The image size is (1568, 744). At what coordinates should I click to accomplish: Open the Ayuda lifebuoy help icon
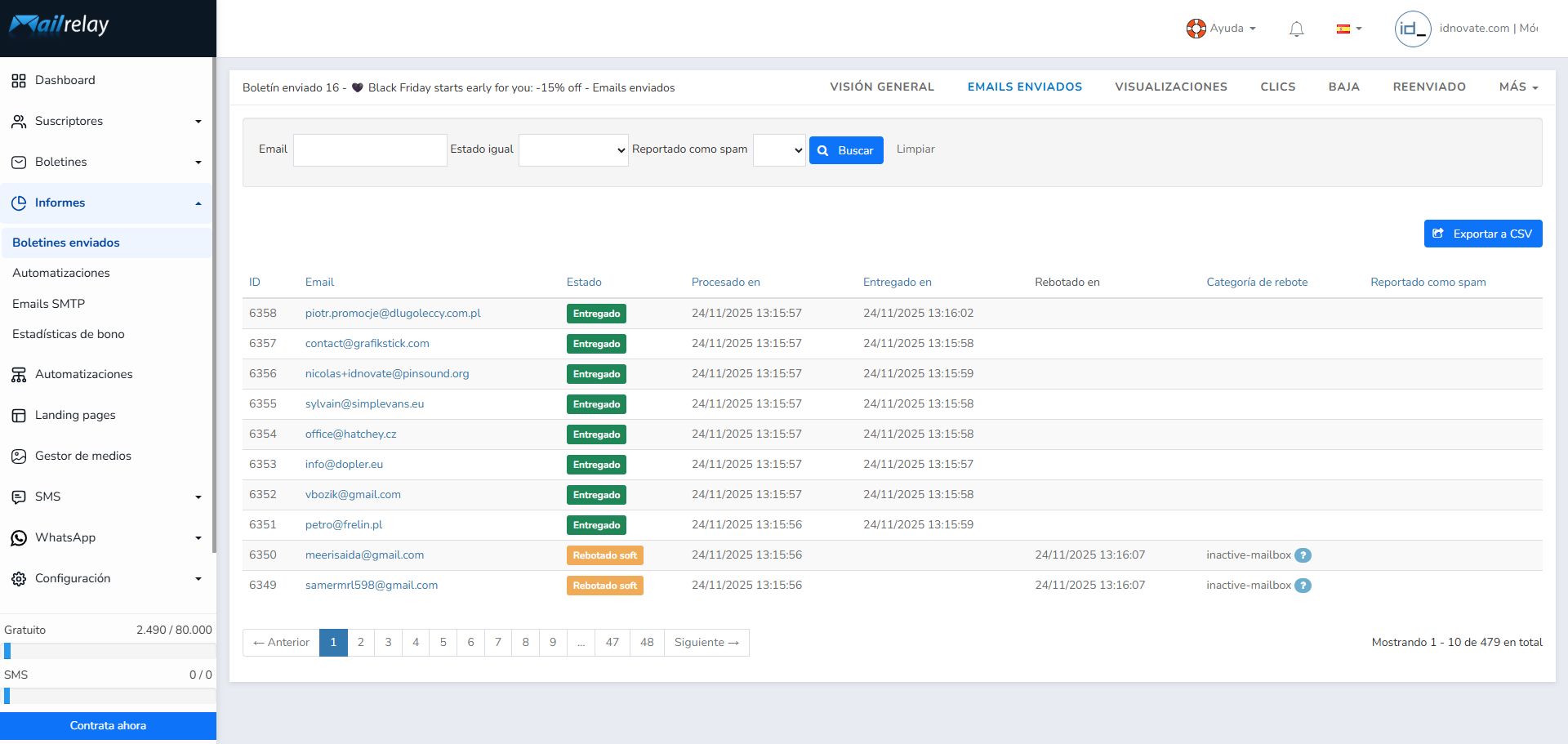point(1196,29)
